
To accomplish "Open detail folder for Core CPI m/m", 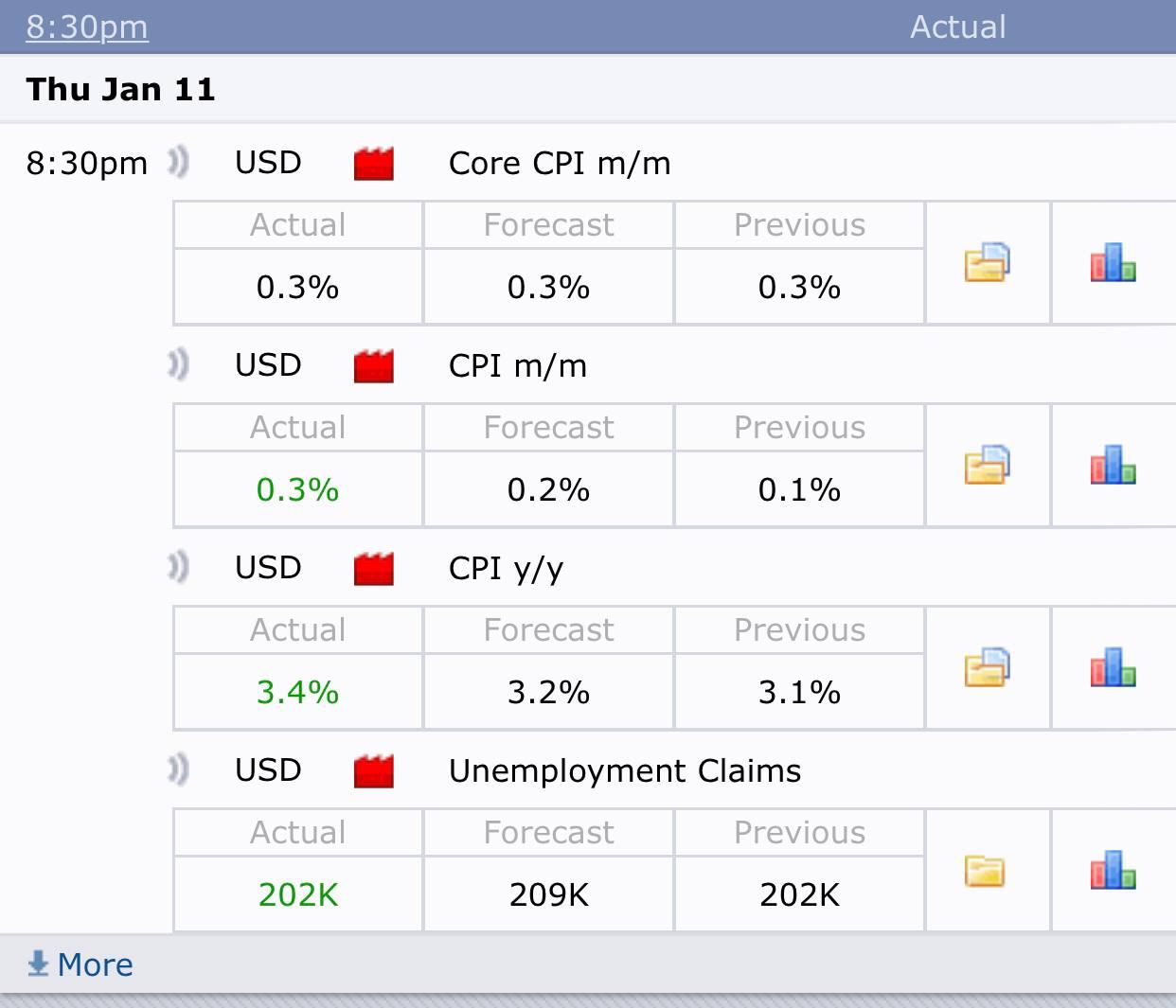I will 987,262.
